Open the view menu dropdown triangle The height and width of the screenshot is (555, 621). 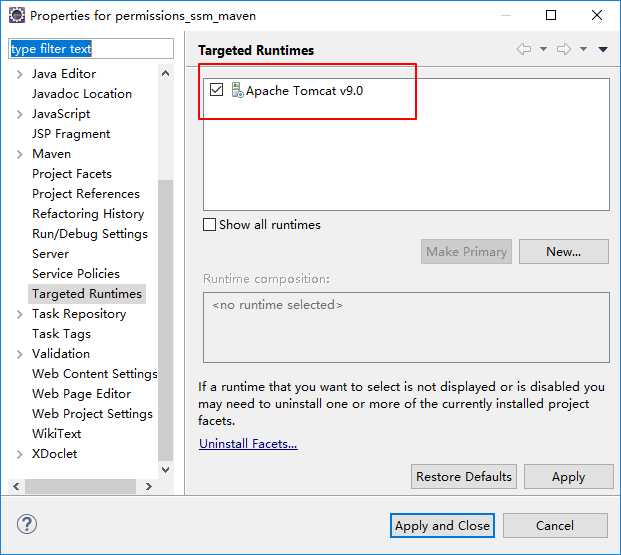[603, 49]
